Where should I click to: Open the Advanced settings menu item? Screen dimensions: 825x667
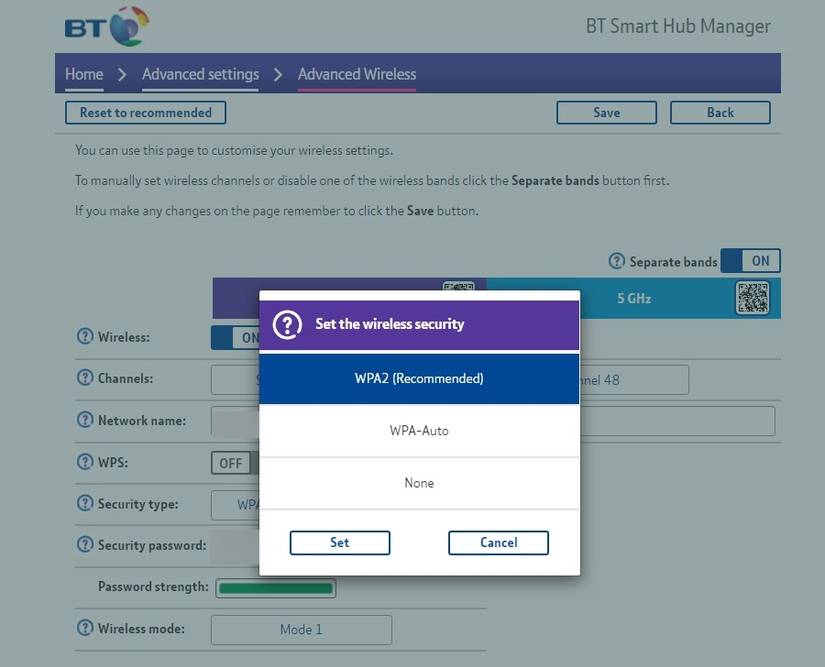click(198, 73)
